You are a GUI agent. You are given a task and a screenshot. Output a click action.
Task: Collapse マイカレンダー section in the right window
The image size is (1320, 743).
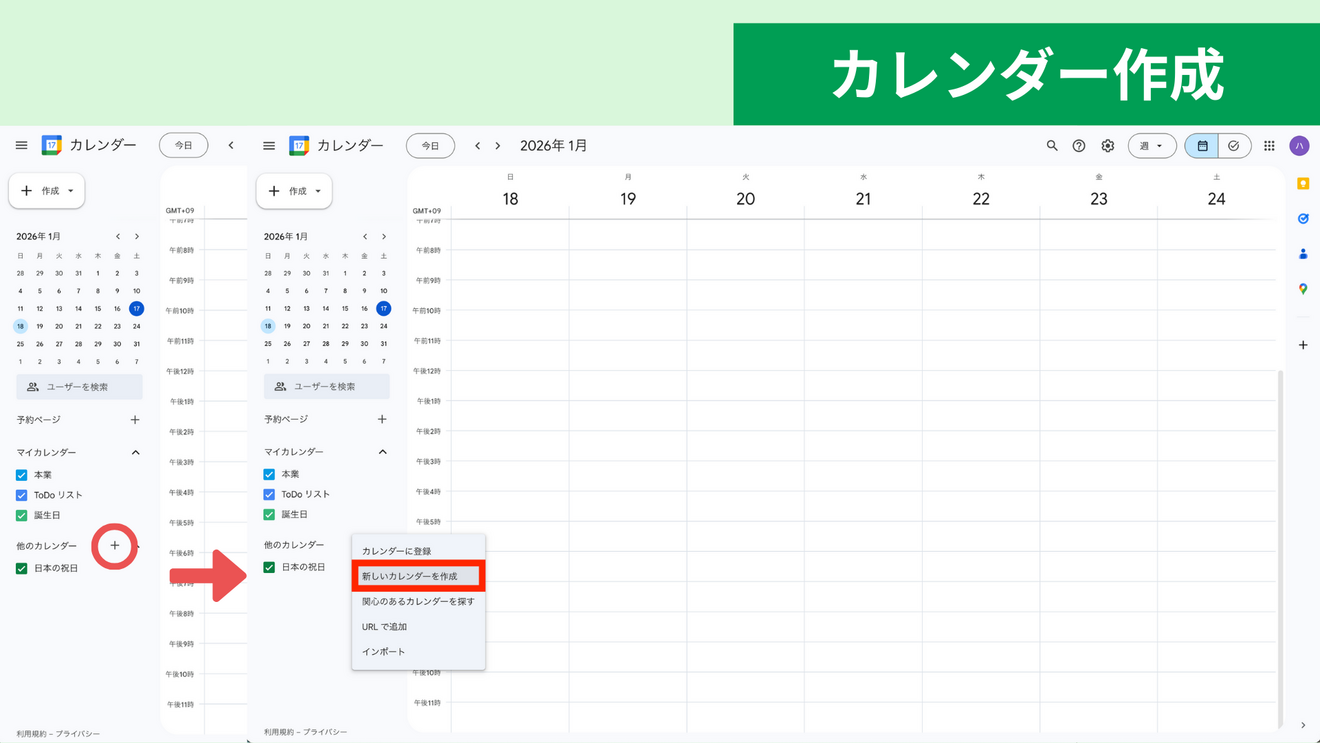click(x=382, y=452)
